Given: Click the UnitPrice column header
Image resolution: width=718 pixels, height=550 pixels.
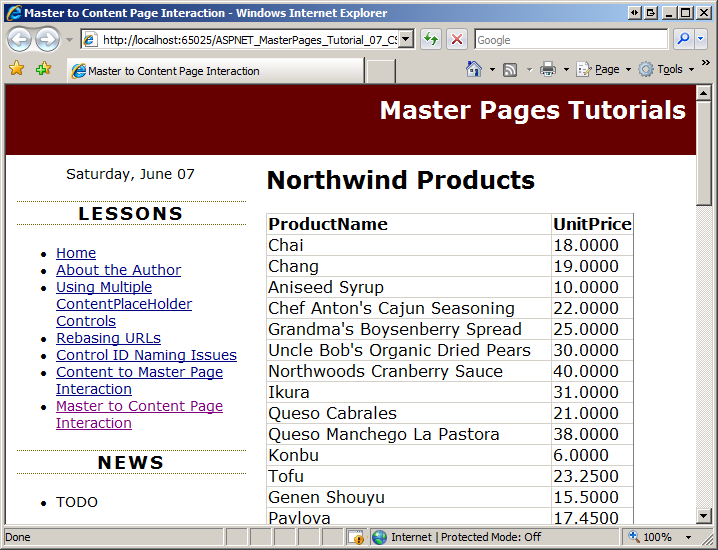Looking at the screenshot, I should (593, 224).
